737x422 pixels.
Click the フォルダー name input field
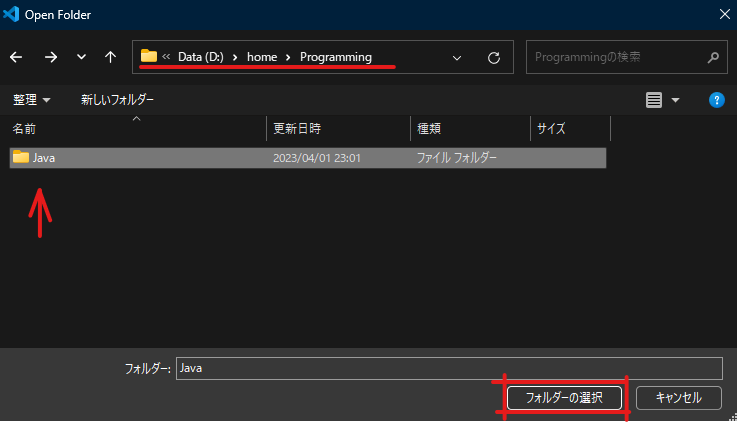(x=448, y=368)
